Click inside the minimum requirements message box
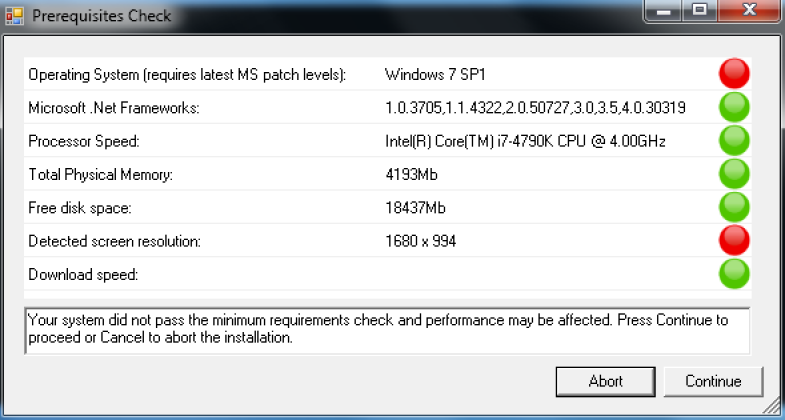The width and height of the screenshot is (785, 420). point(387,331)
